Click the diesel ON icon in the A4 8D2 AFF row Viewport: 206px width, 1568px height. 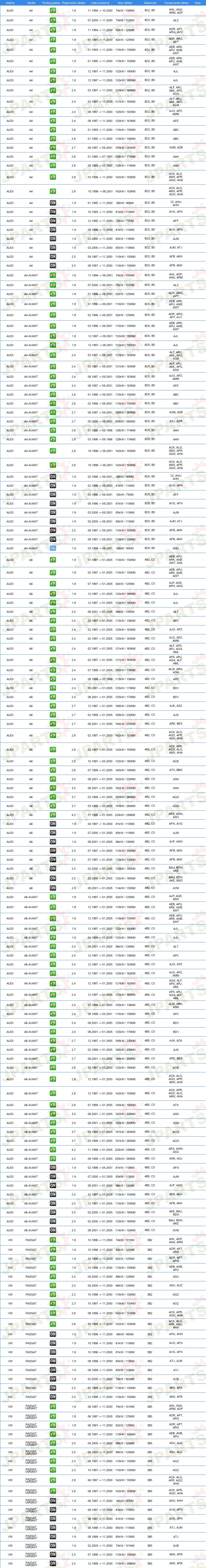pos(53,220)
